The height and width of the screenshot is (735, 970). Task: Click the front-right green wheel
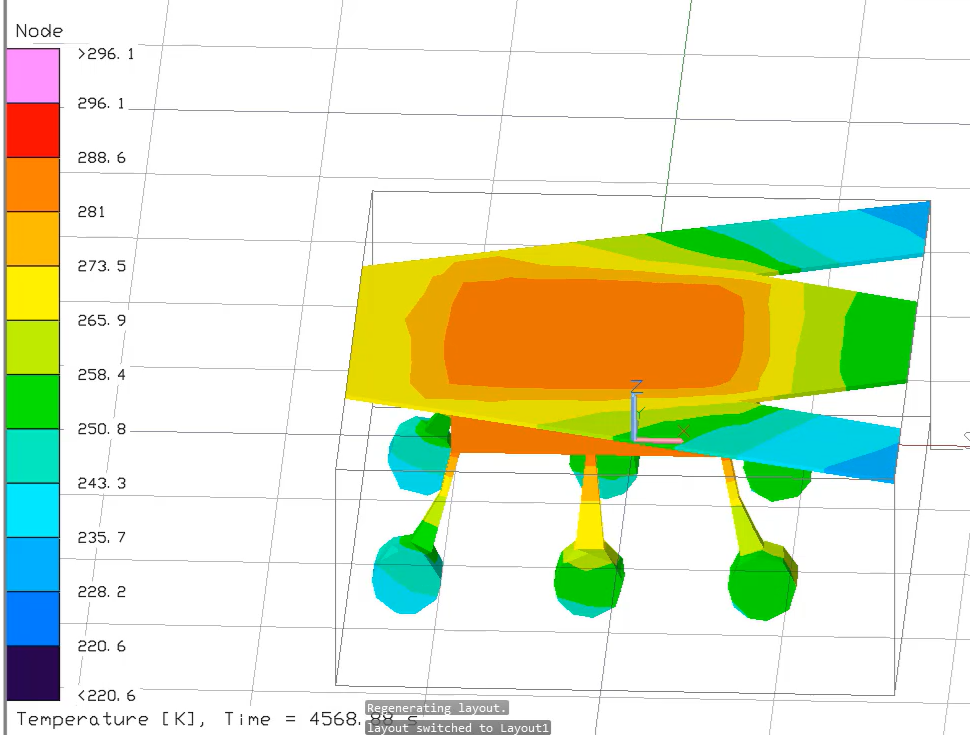(762, 580)
